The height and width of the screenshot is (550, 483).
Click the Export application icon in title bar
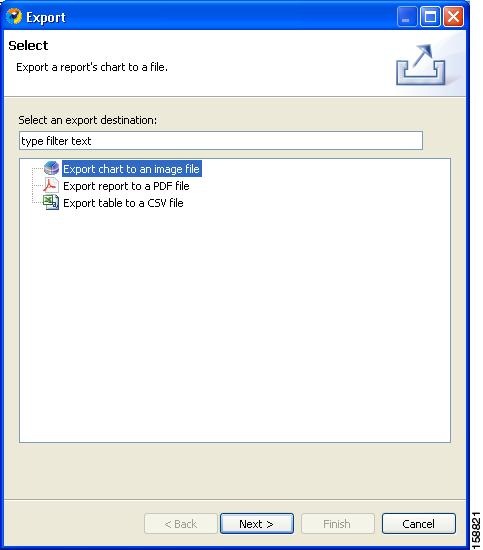(x=14, y=16)
